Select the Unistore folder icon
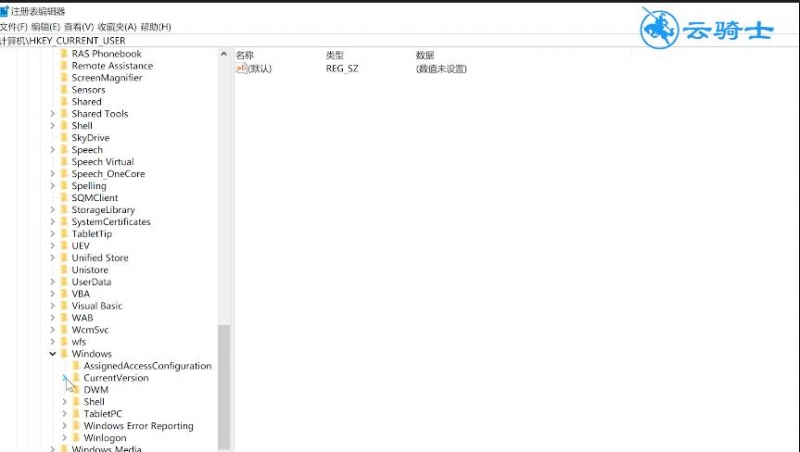This screenshot has width=800, height=452. pos(64,270)
